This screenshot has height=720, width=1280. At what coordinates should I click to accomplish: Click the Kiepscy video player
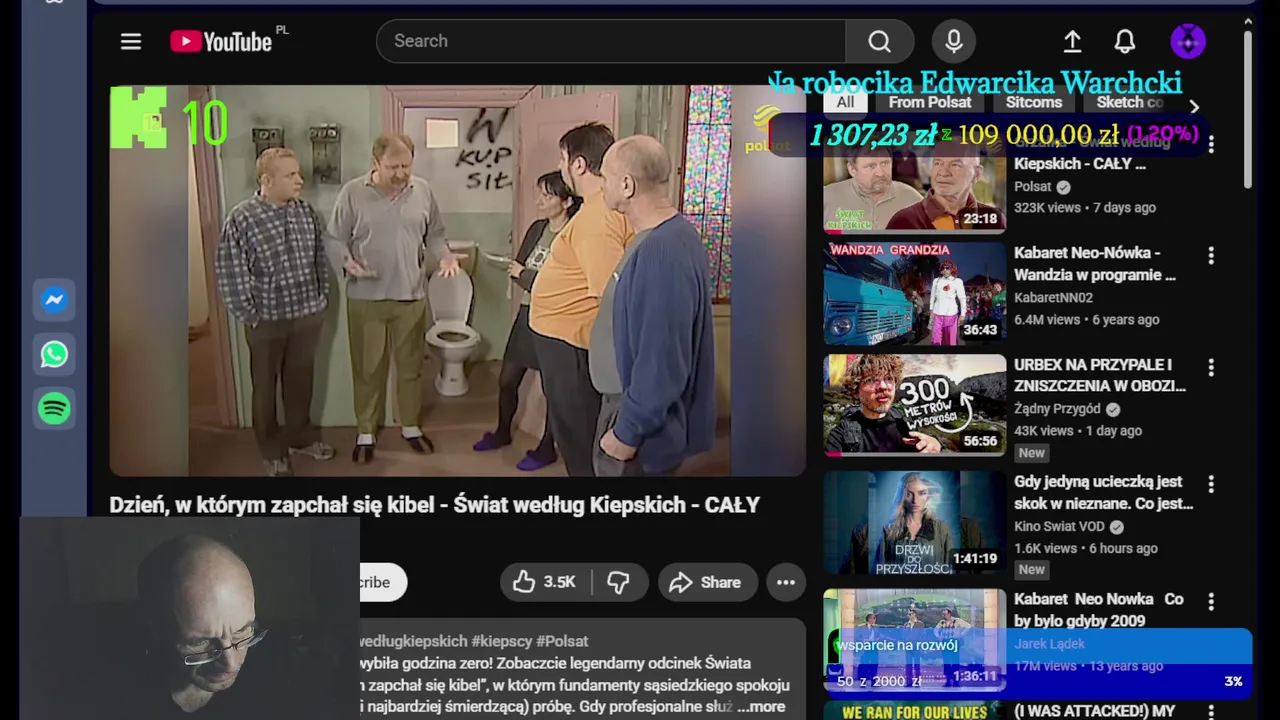pos(457,280)
